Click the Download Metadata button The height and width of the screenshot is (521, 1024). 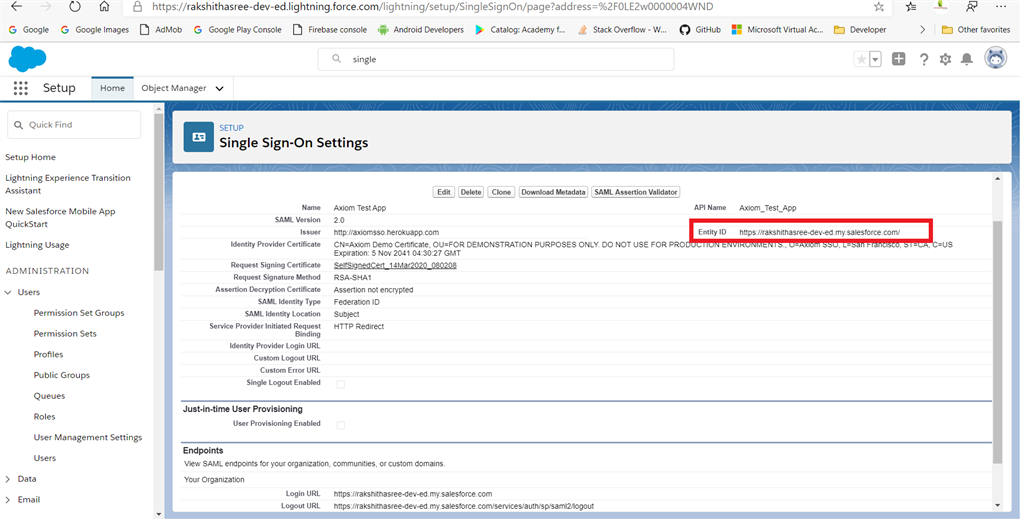(x=553, y=192)
